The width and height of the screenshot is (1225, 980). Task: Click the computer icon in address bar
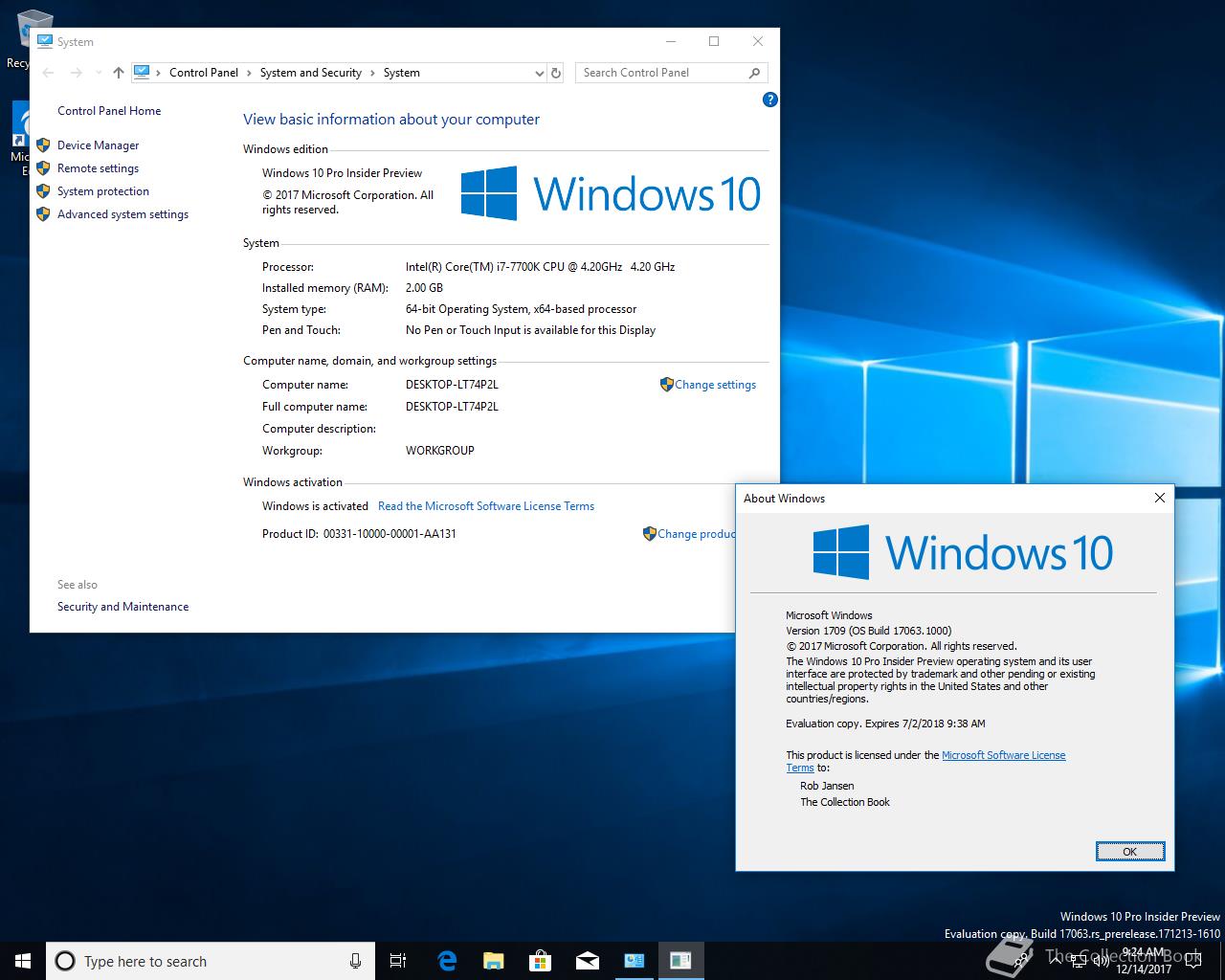pyautogui.click(x=142, y=72)
